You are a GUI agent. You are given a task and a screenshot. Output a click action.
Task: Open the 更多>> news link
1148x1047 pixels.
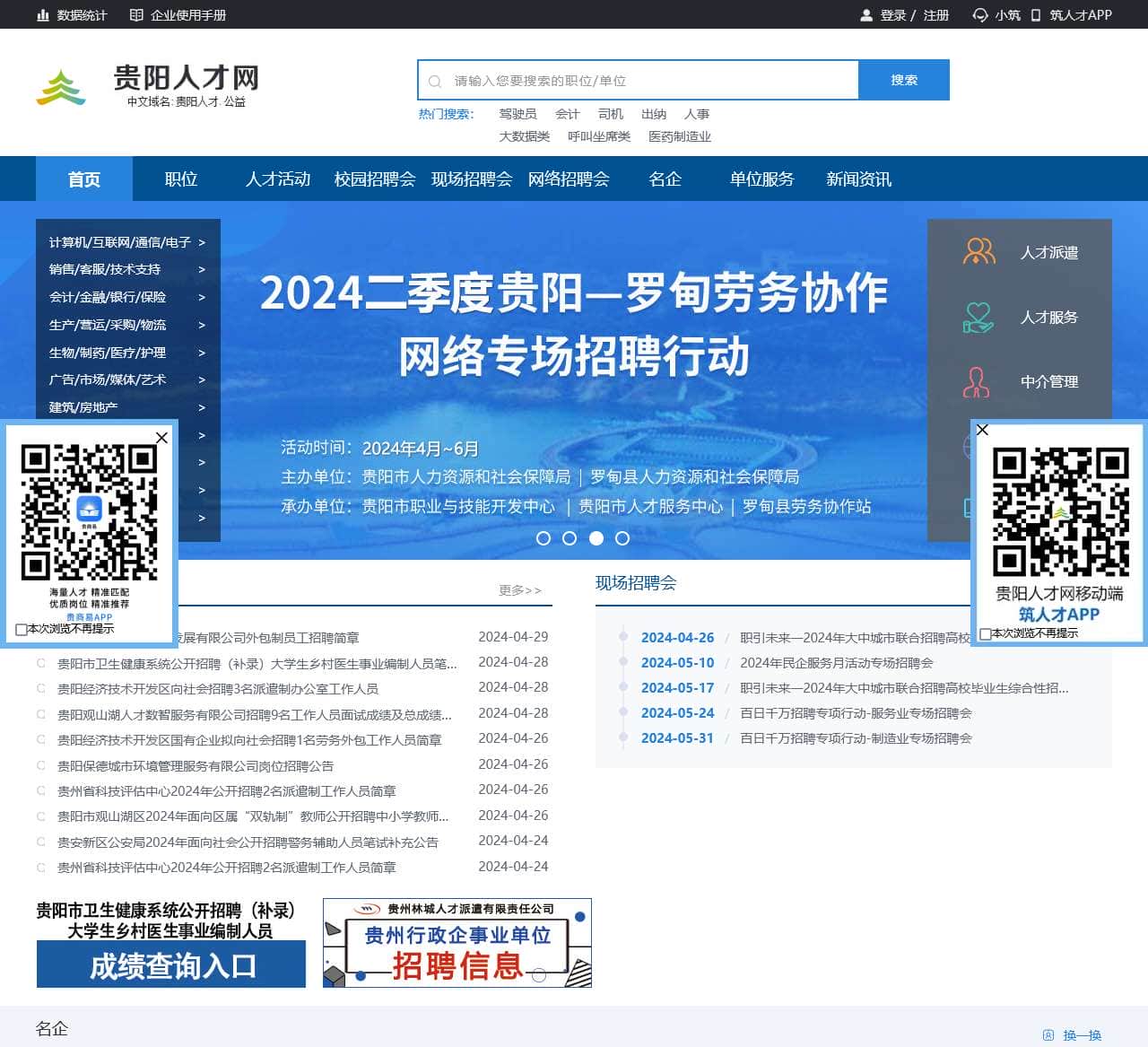520,590
